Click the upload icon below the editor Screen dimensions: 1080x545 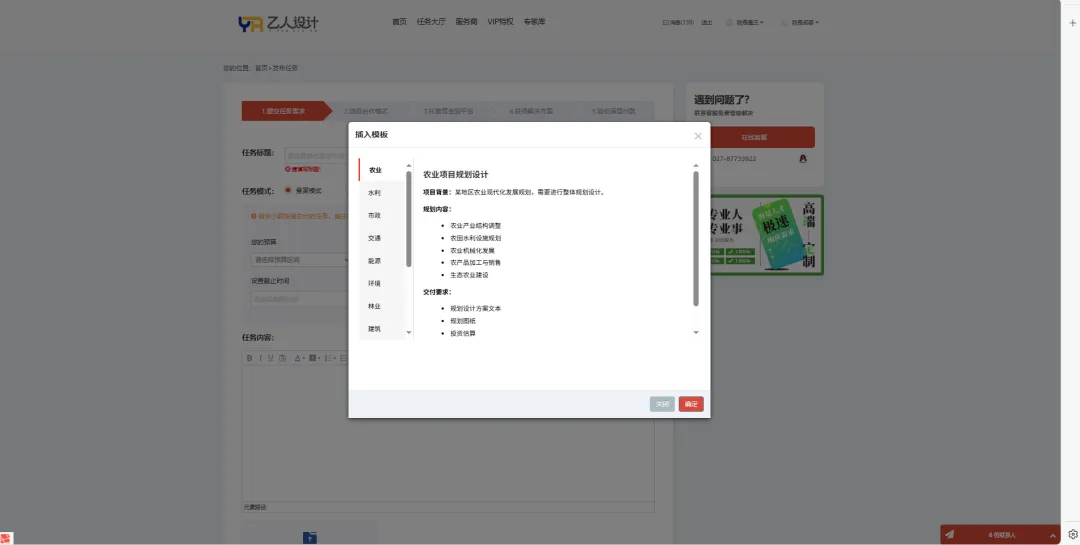pos(310,537)
